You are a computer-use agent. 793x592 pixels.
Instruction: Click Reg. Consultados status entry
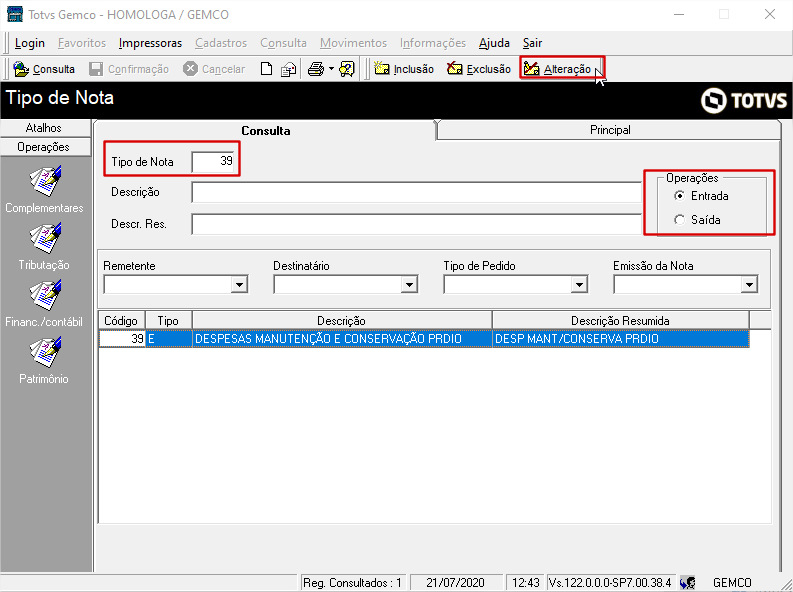coord(353,583)
